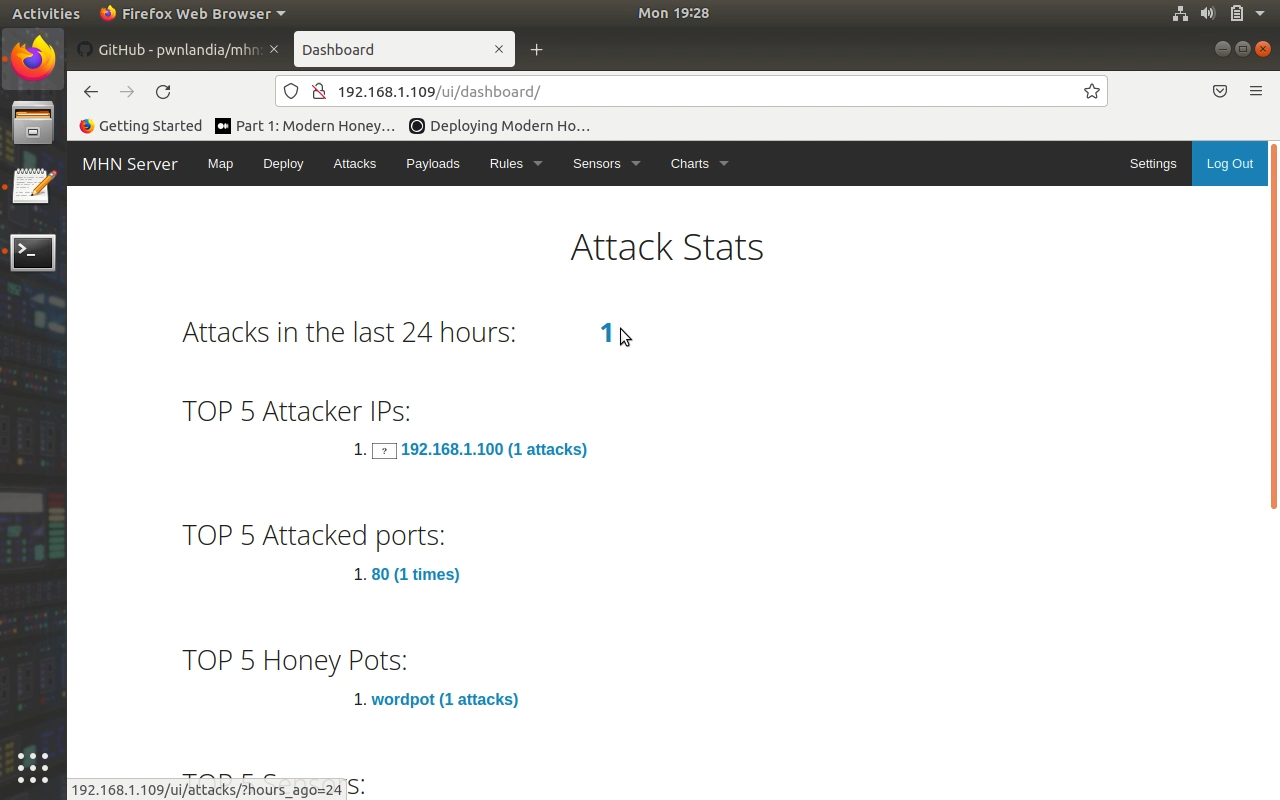
Task: Open Show Applications grid in dock
Action: click(x=33, y=767)
